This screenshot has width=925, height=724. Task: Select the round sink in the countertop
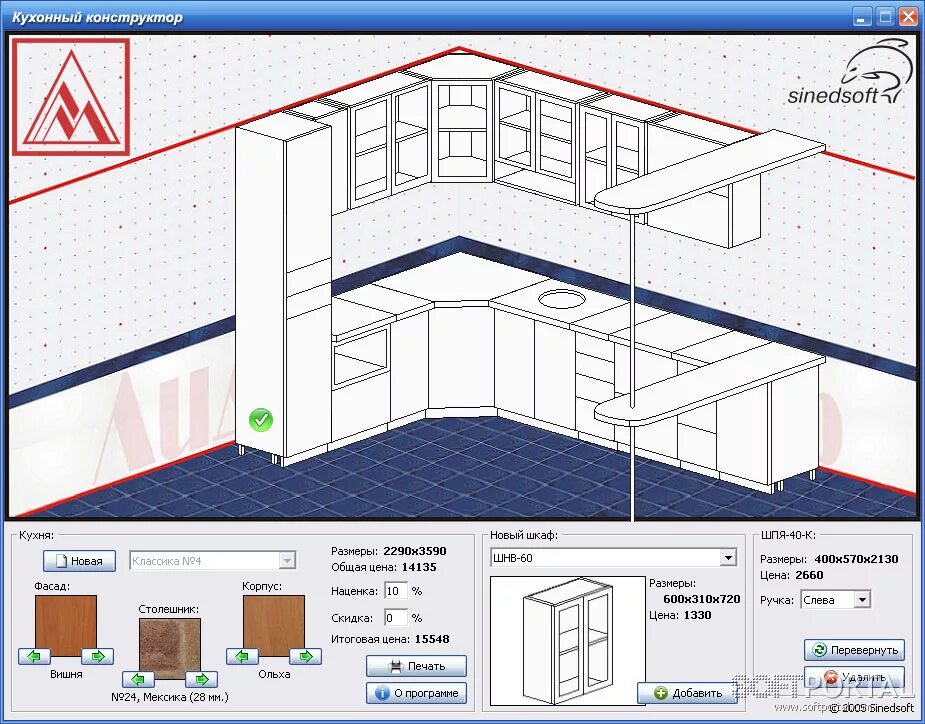[560, 299]
